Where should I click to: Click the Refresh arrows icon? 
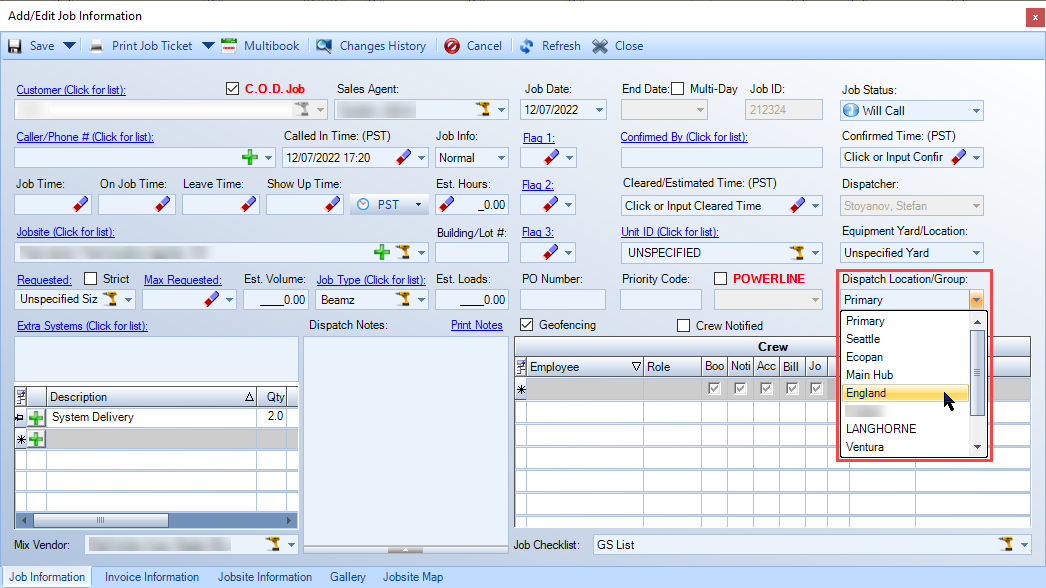pos(526,46)
